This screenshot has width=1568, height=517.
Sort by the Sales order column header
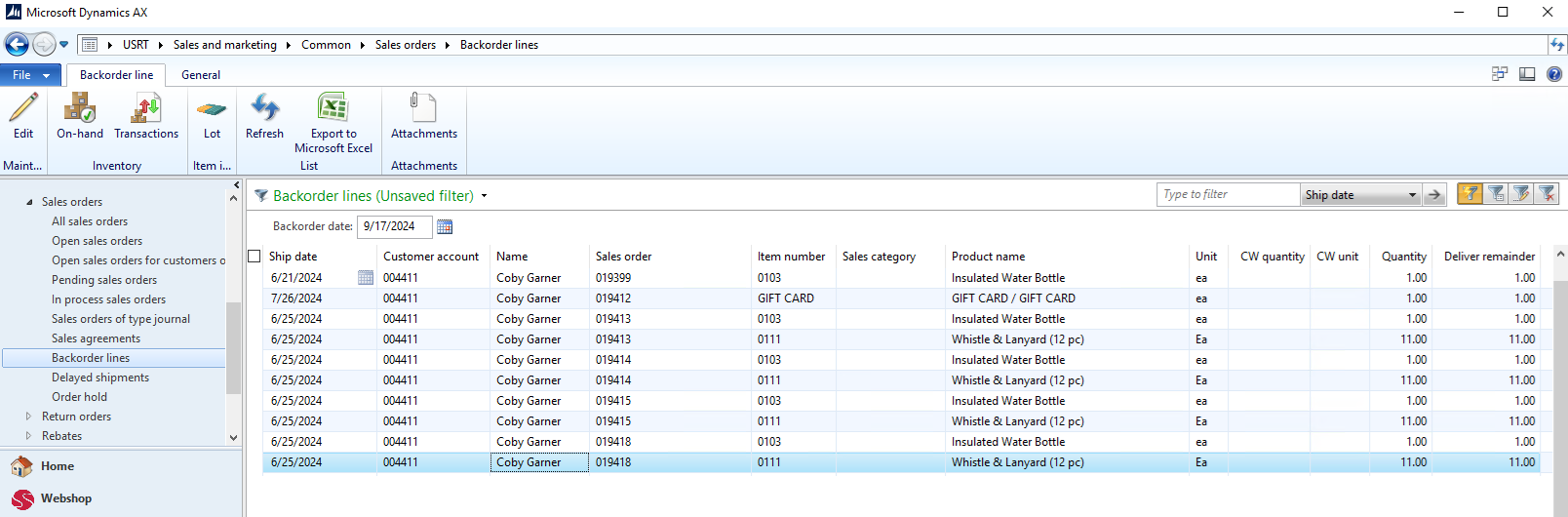click(624, 257)
